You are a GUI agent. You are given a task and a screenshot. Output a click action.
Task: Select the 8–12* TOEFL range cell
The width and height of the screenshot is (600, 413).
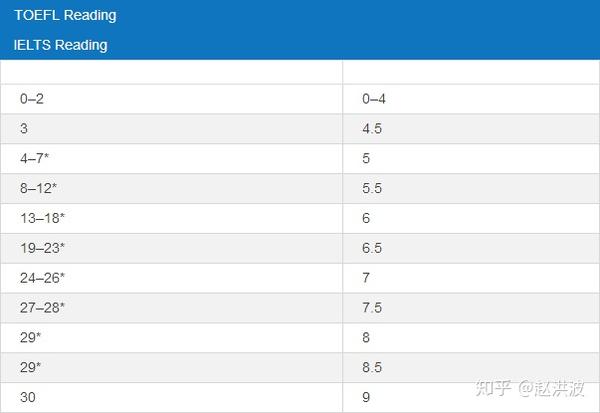coord(171,188)
